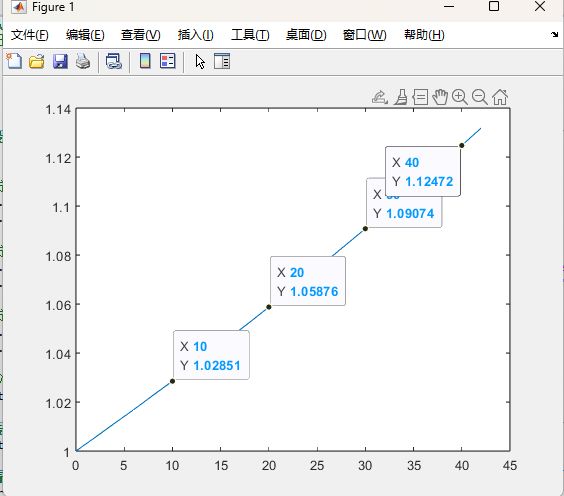
Task: Open the 窗口(W) menu
Action: click(x=365, y=35)
